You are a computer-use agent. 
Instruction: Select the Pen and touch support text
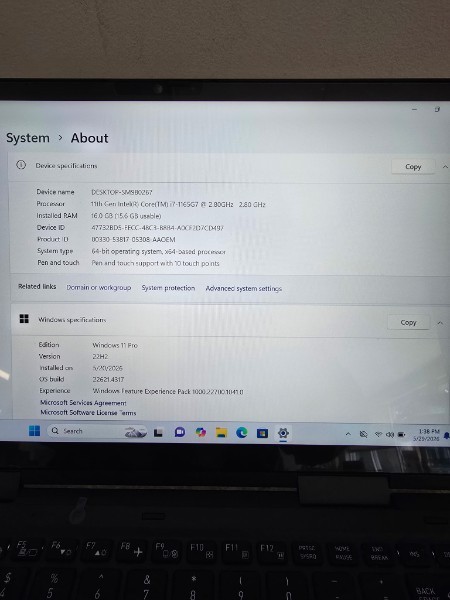[155, 263]
